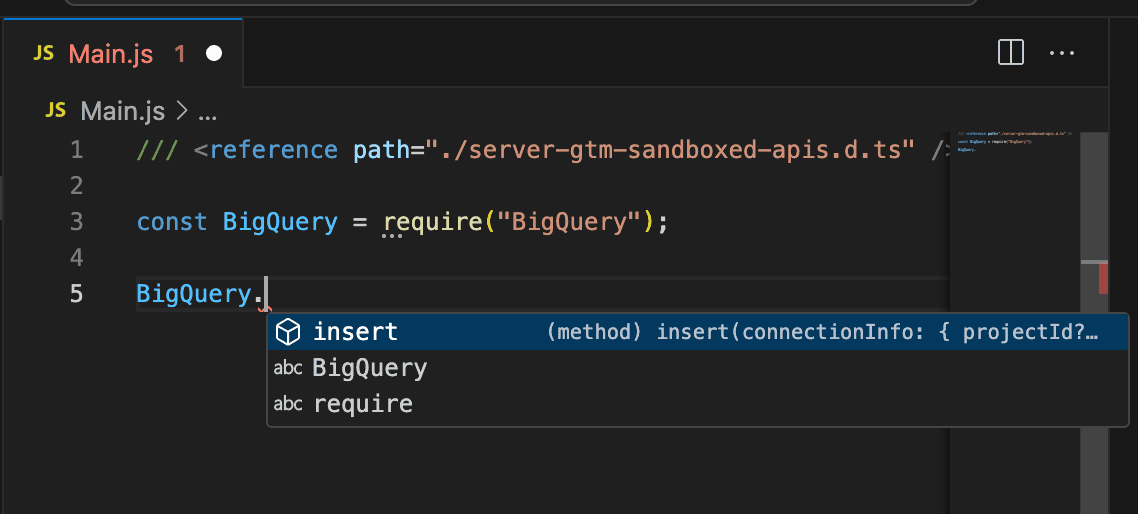Click Main.js in the breadcrumb

[123, 111]
